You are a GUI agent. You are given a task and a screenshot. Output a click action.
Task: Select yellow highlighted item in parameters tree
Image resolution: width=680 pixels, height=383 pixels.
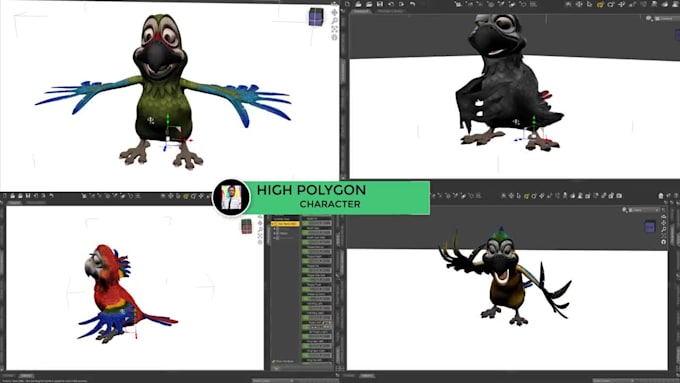[x=285, y=224]
